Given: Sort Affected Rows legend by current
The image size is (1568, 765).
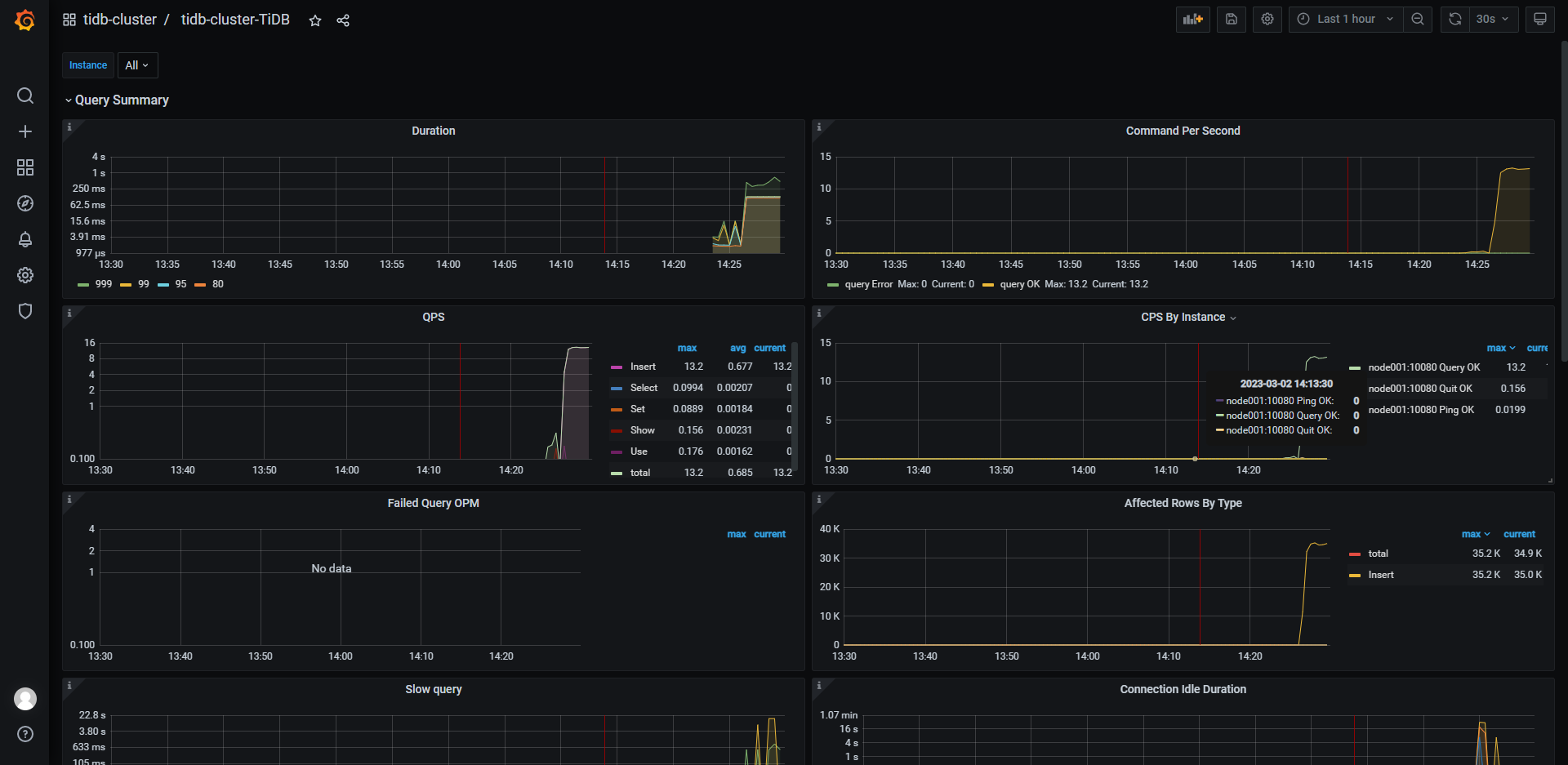Looking at the screenshot, I should [x=1520, y=534].
